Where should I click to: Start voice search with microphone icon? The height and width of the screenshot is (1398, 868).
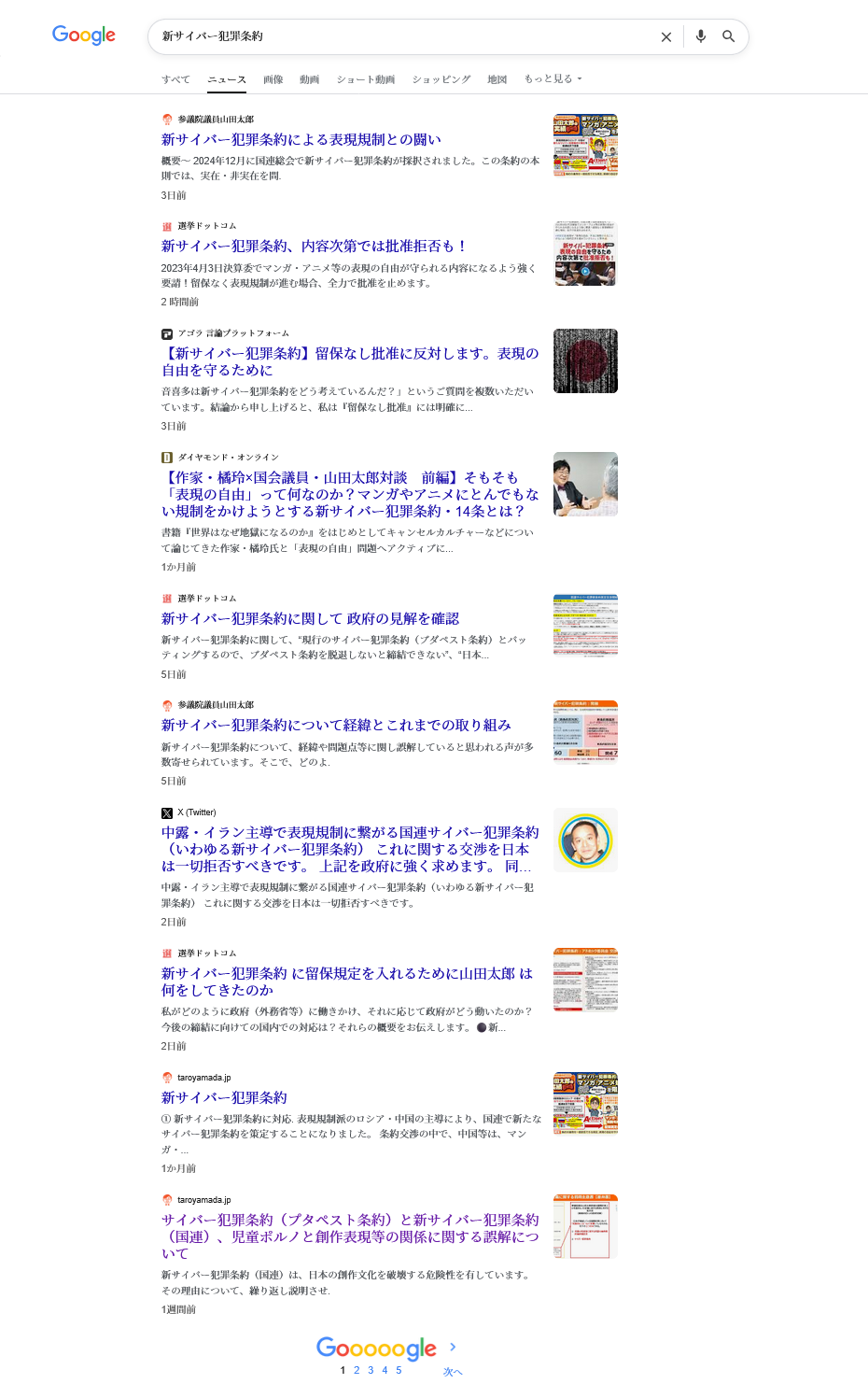pyautogui.click(x=701, y=36)
